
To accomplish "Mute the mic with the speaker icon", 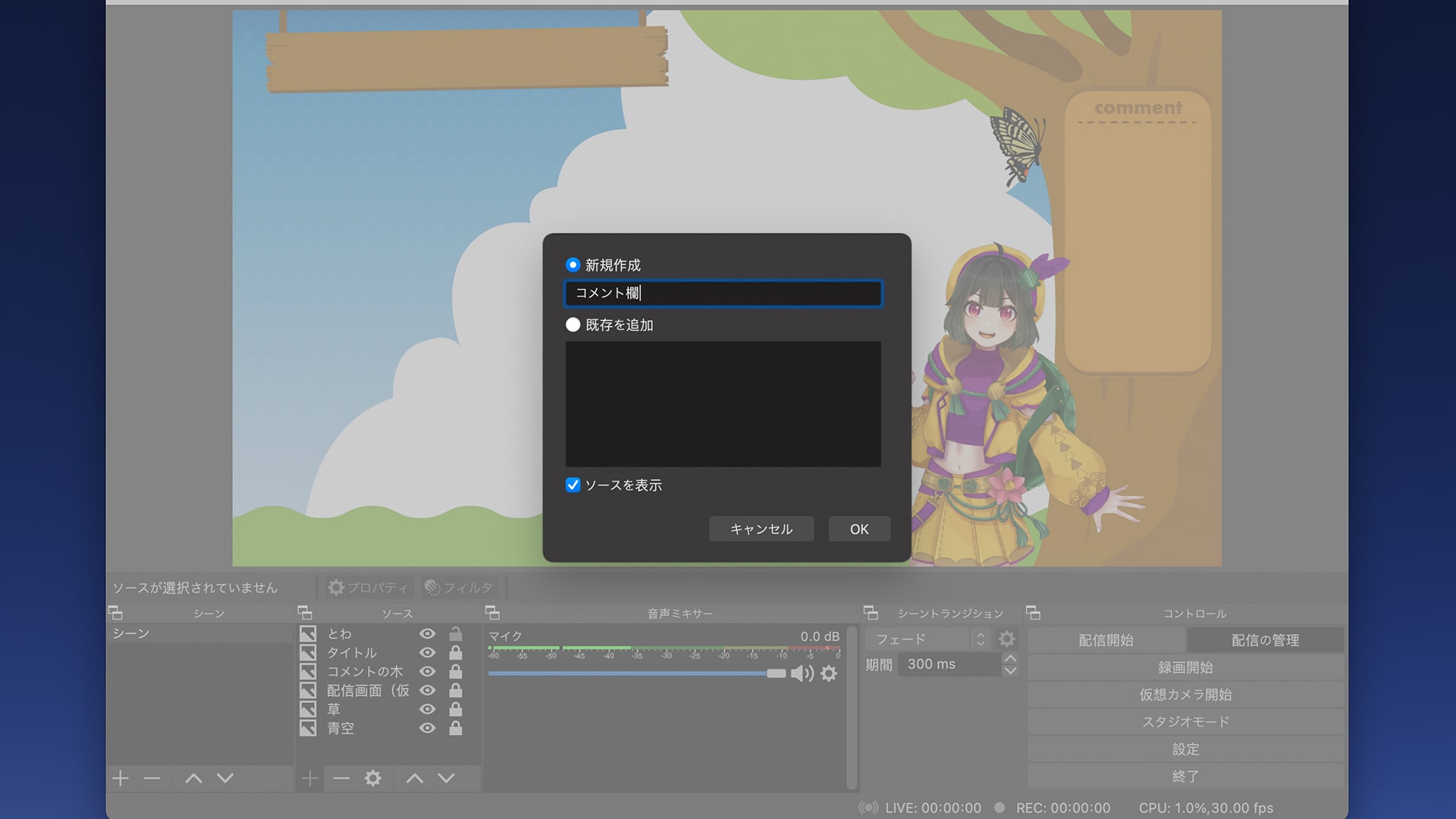I will tap(802, 673).
